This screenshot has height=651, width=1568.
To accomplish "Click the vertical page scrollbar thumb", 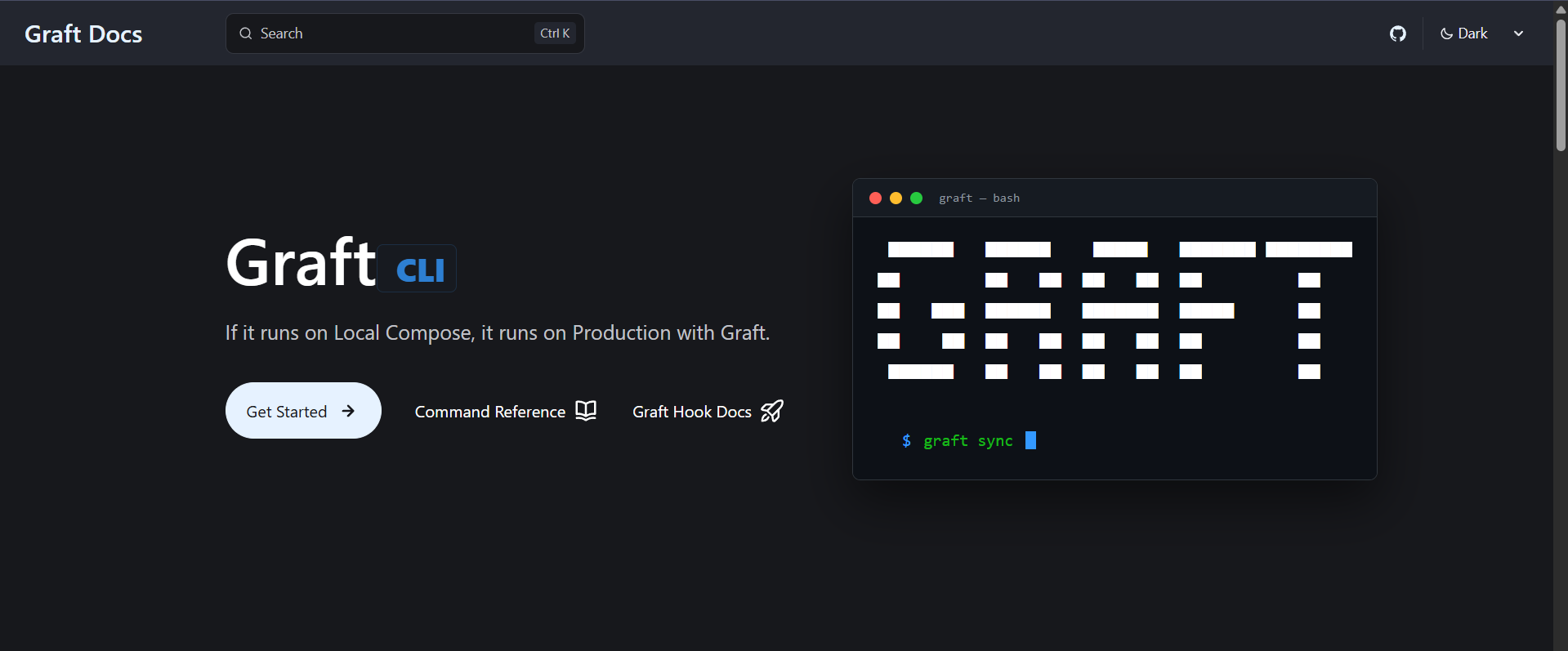I will point(1561,82).
